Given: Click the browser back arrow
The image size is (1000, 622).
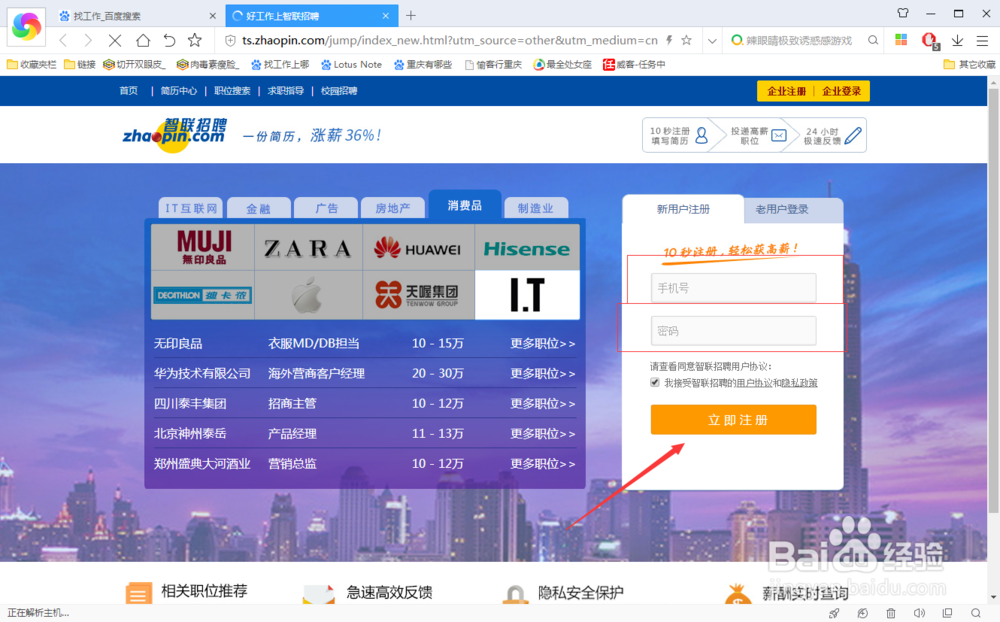Looking at the screenshot, I should [x=63, y=41].
